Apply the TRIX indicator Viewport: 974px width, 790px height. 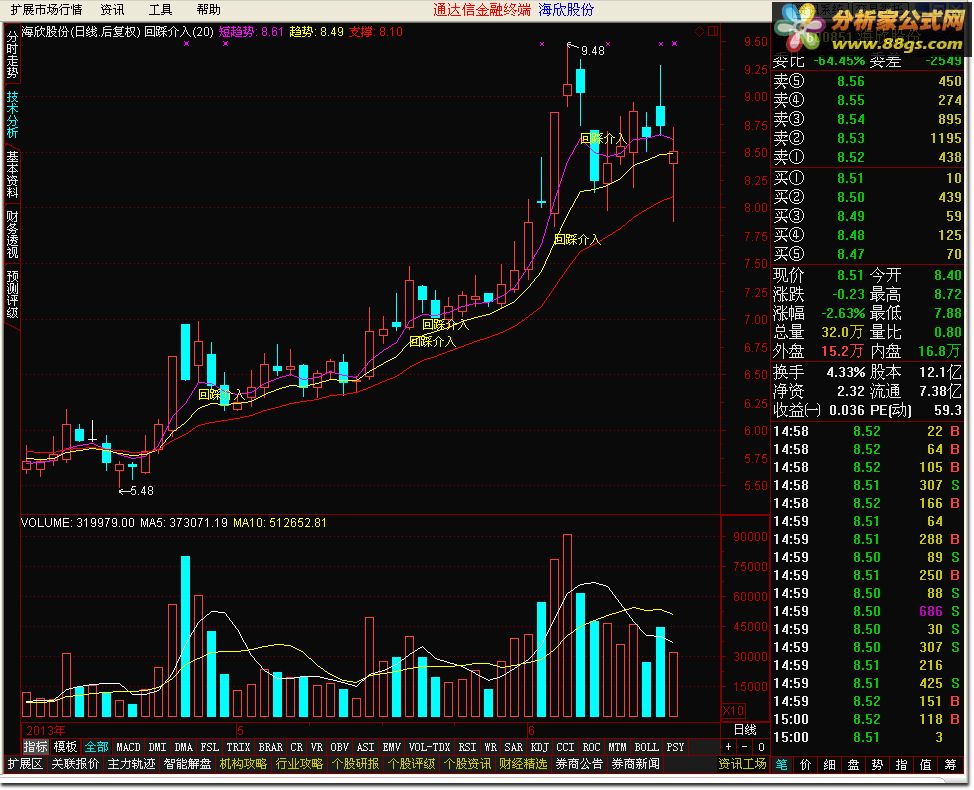tap(238, 747)
